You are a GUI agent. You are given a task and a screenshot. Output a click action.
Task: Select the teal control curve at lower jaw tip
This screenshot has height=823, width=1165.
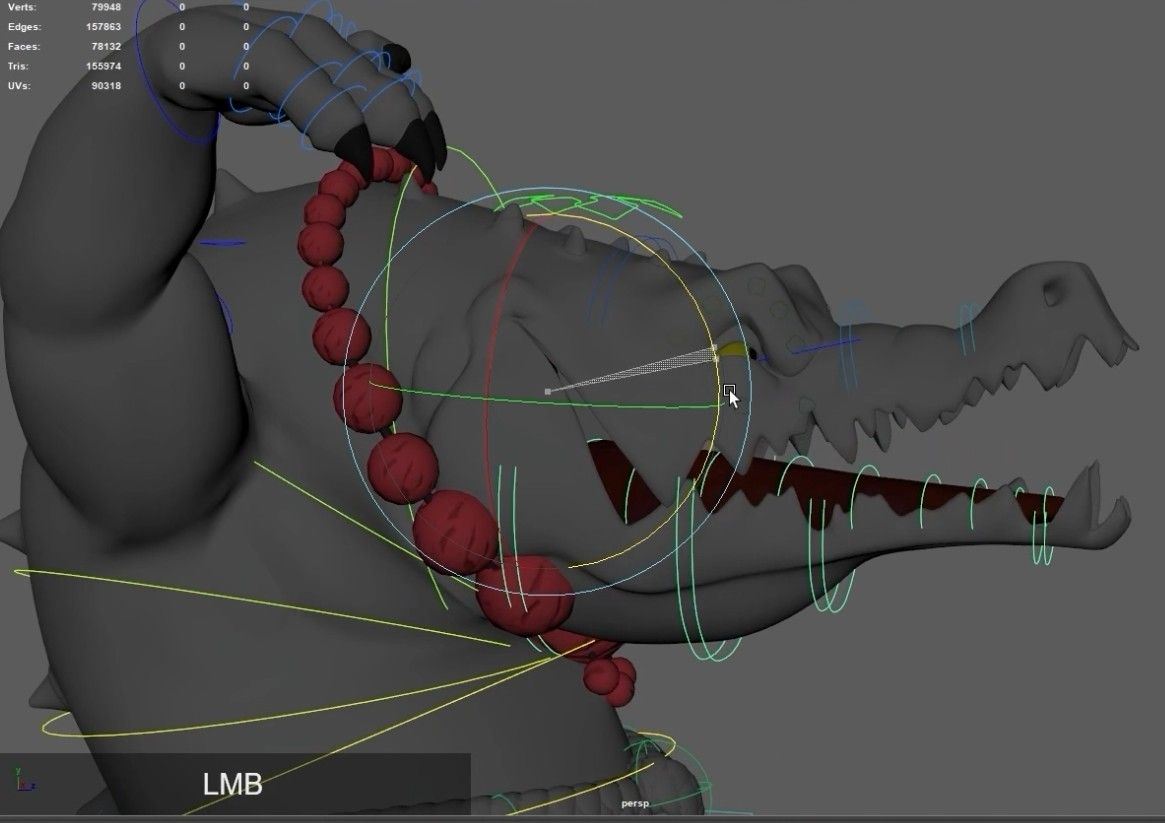pyautogui.click(x=1042, y=524)
